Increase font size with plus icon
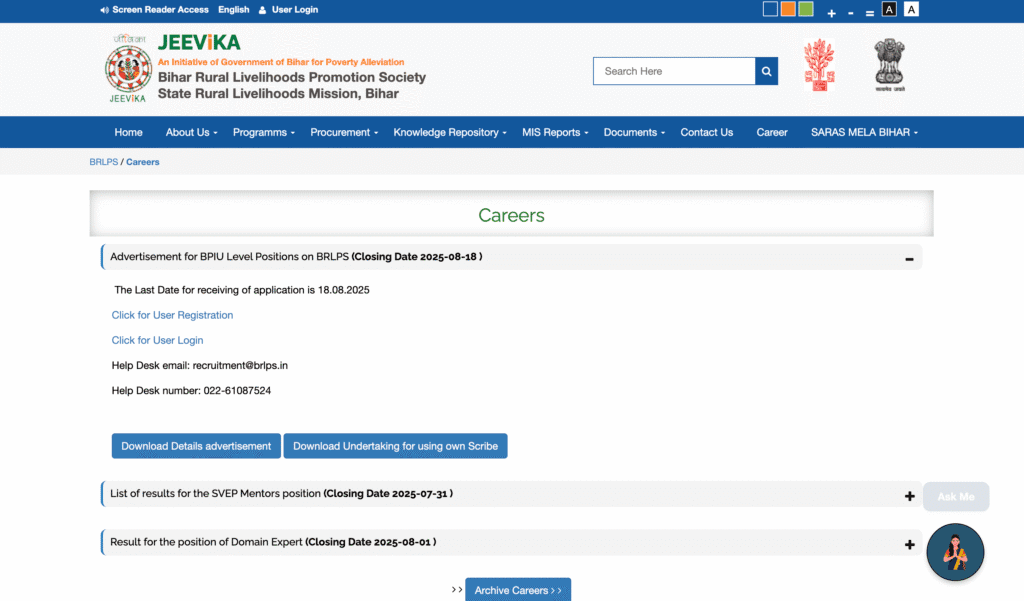1024x601 pixels. click(831, 13)
